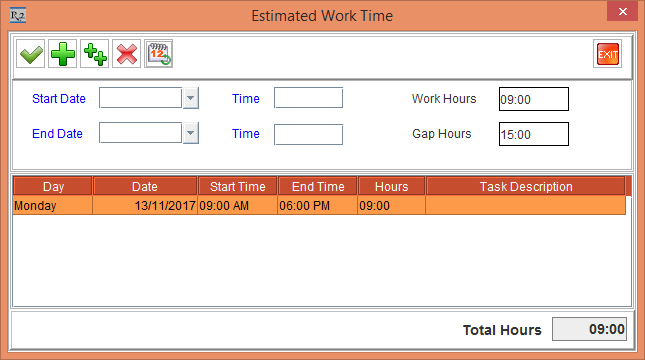
Task: Focus the Time field beside End Date
Action: 309,135
